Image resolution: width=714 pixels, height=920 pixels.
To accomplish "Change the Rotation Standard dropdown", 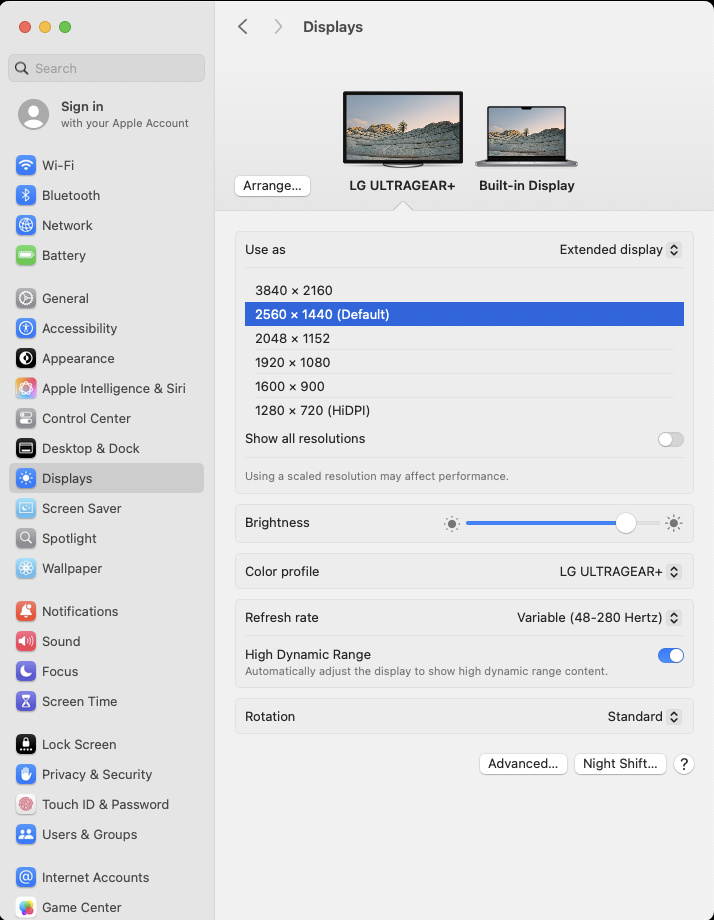I will 644,717.
